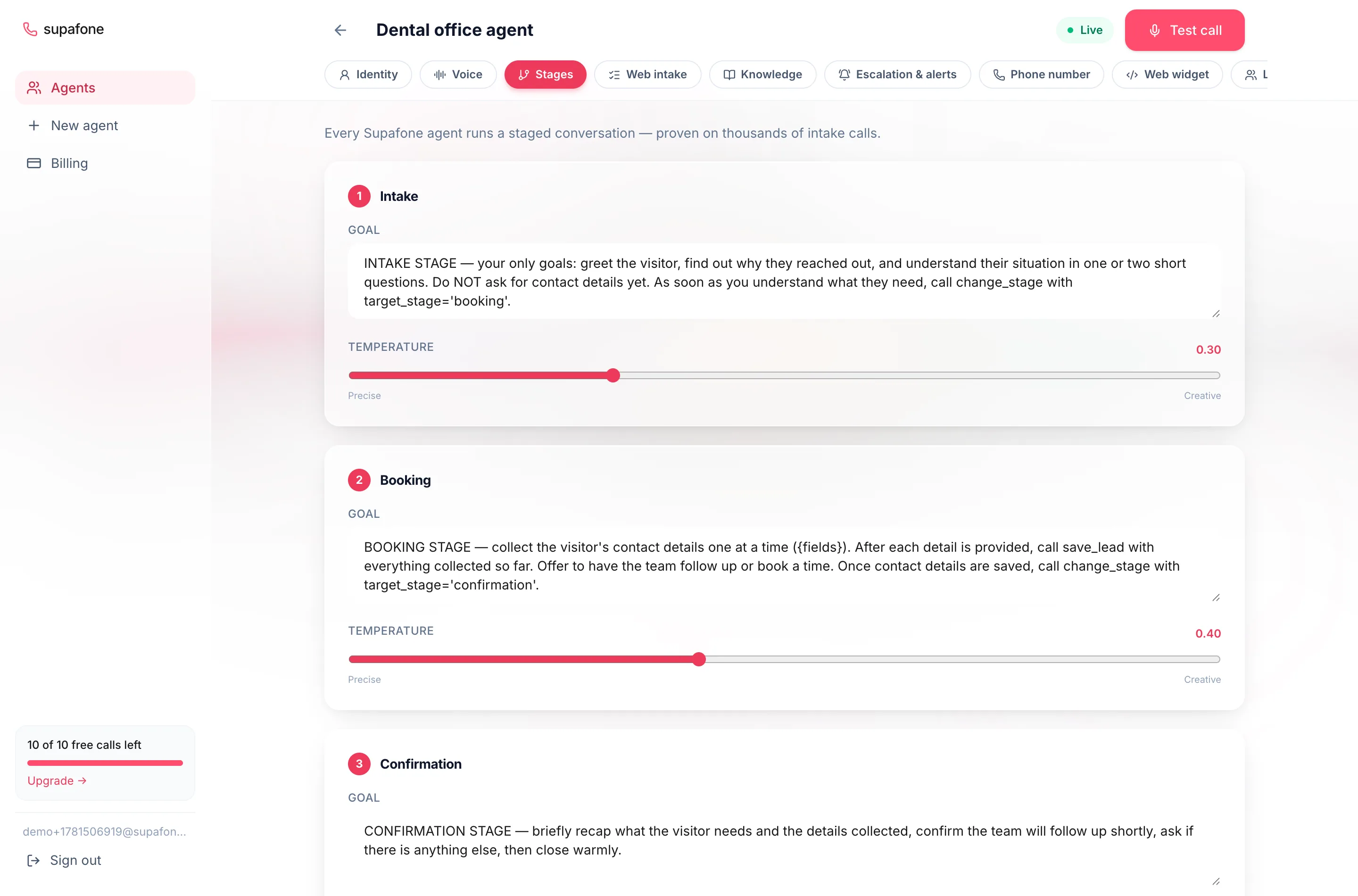Click the Upgrade link
This screenshot has height=896, width=1358.
coord(57,780)
